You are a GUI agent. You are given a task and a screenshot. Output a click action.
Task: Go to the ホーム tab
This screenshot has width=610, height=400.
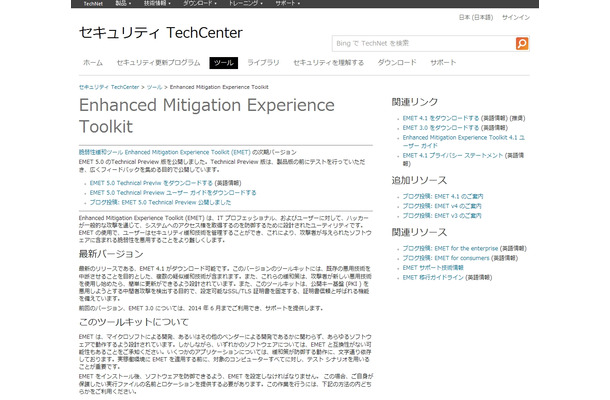point(93,63)
